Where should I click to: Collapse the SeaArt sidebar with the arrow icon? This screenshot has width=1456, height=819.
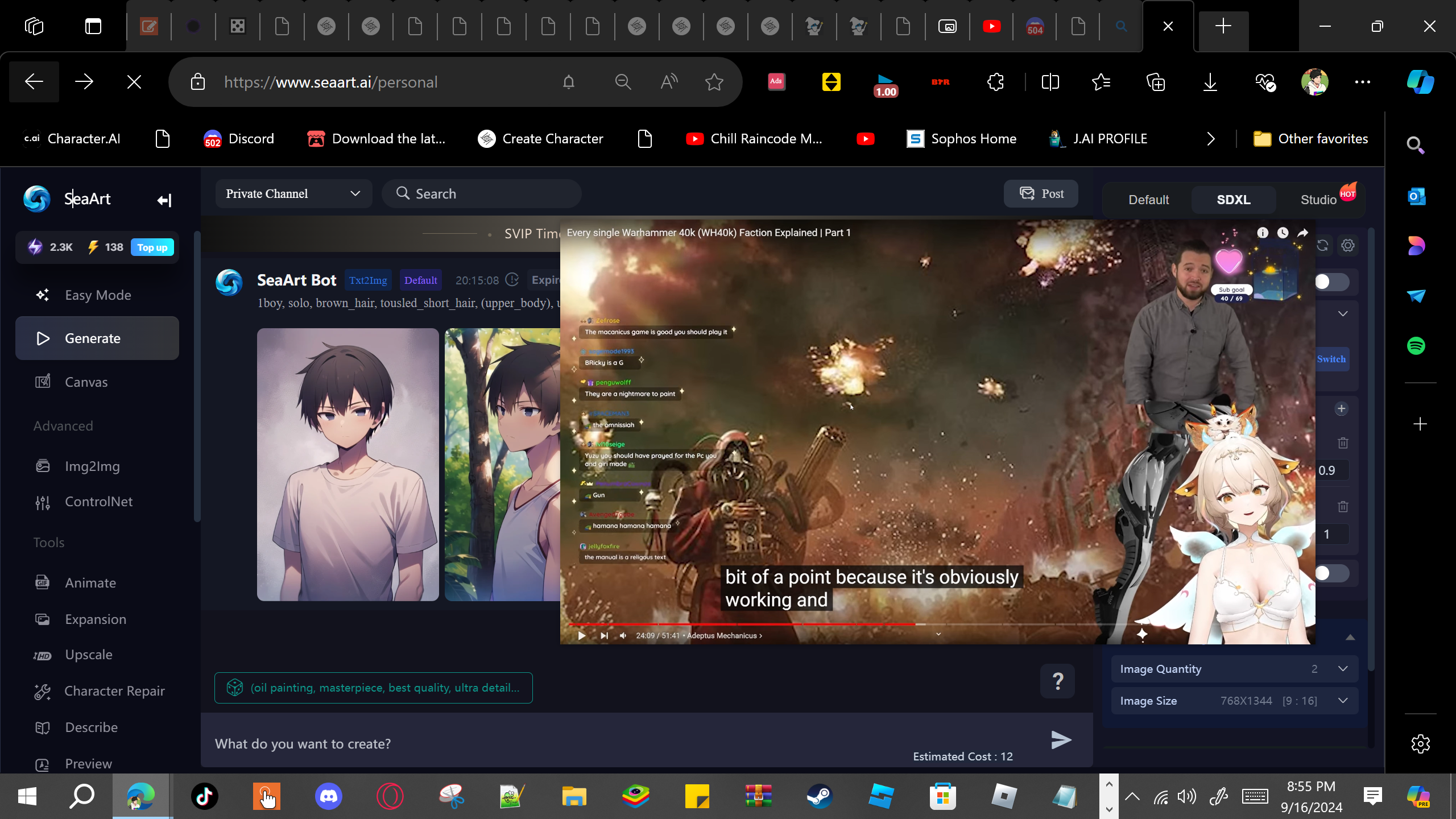click(x=164, y=200)
